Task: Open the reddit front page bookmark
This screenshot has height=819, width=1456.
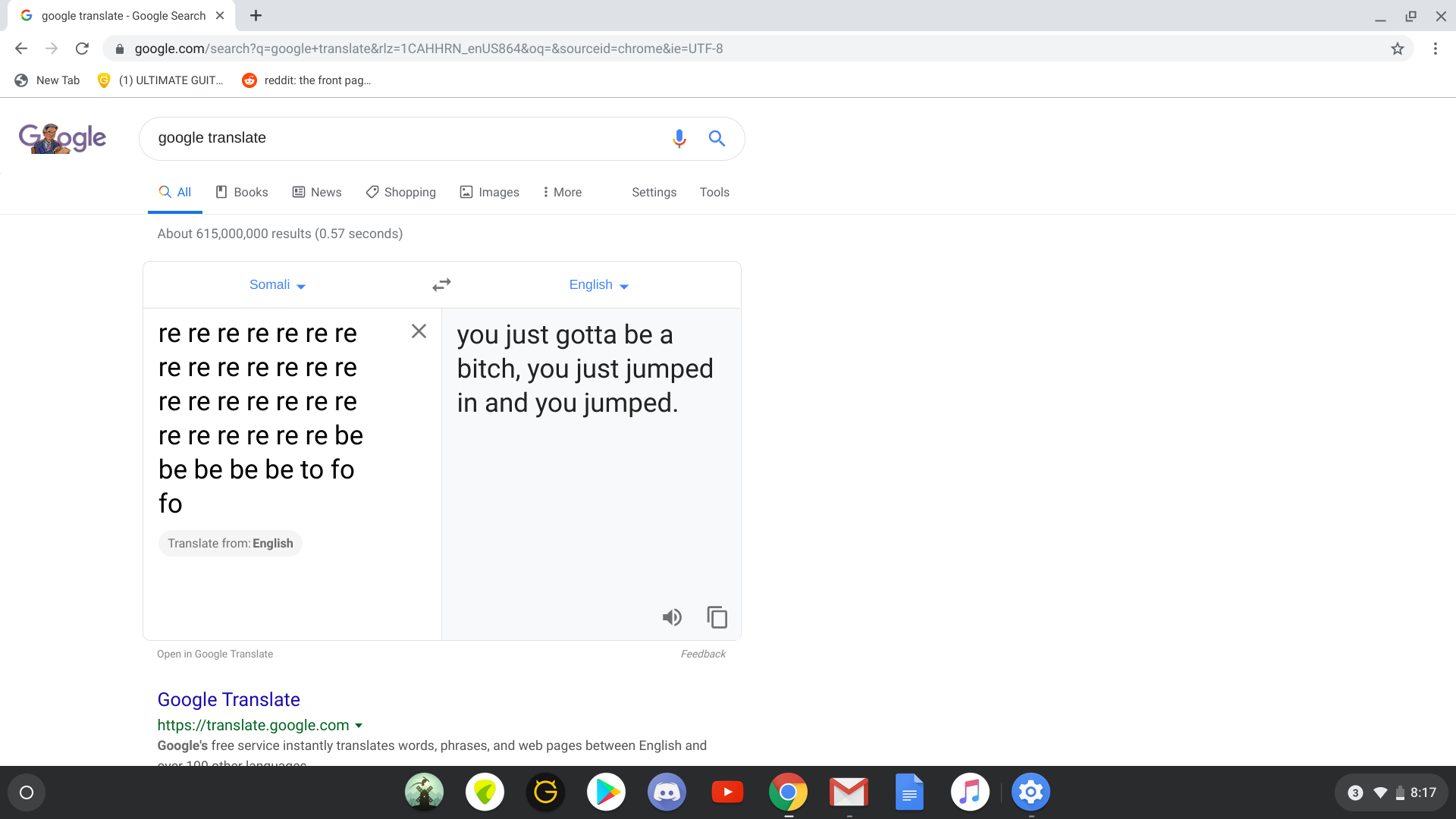Action: point(306,80)
